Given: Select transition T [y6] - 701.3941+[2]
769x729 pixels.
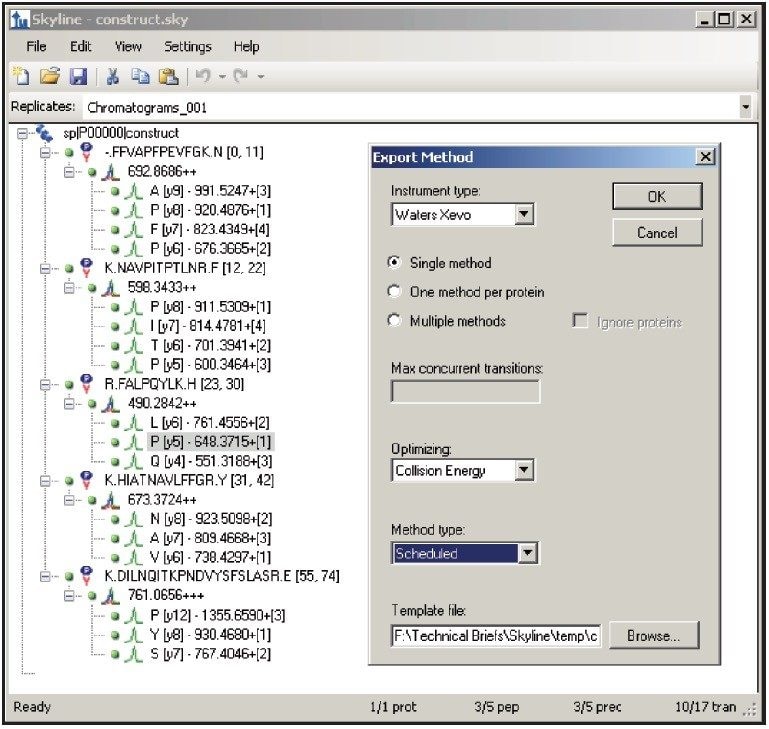Looking at the screenshot, I should 210,345.
